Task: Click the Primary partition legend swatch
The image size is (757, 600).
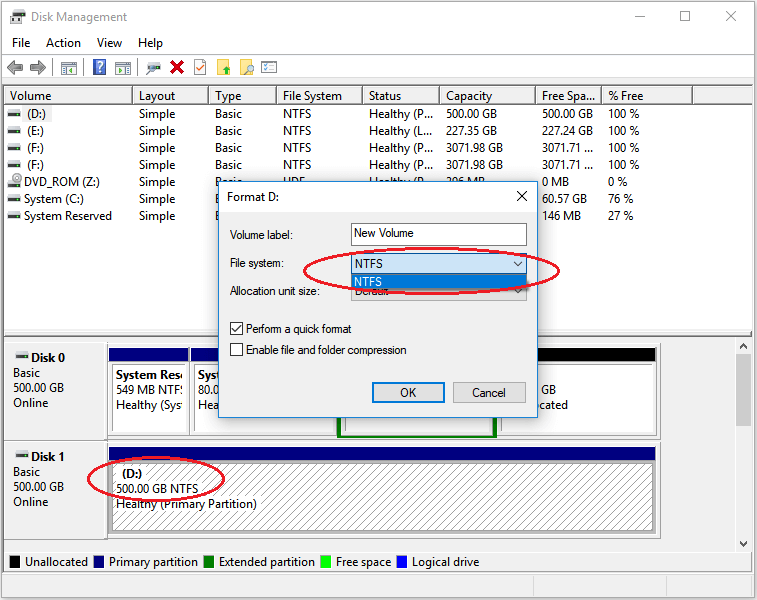Action: click(x=98, y=562)
